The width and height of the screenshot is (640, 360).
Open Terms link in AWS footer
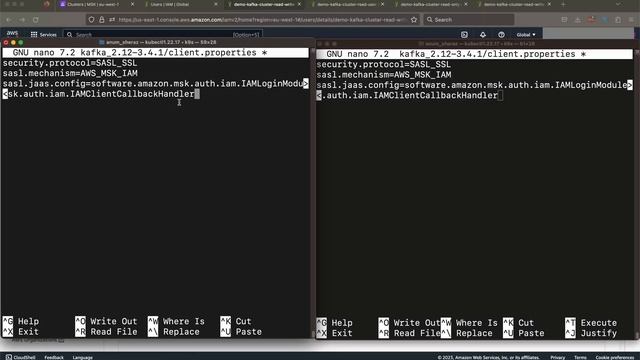click(580, 357)
